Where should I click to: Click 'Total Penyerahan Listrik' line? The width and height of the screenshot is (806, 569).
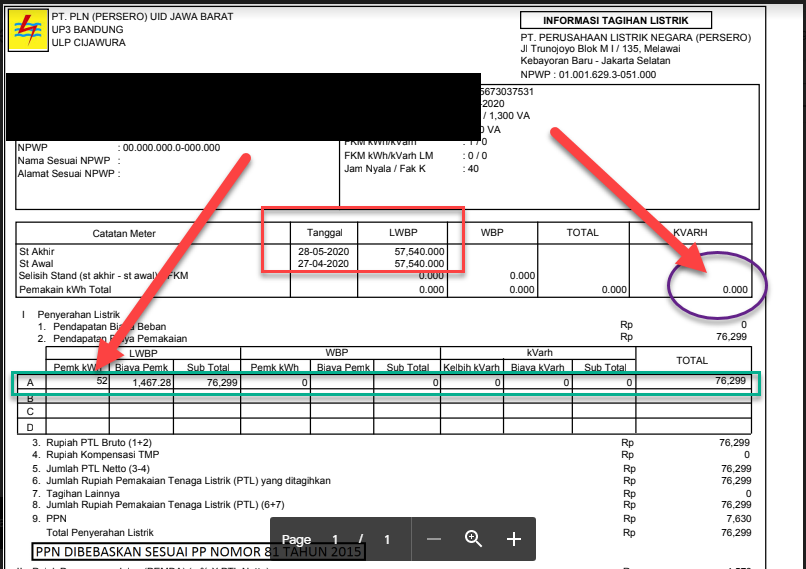100,533
